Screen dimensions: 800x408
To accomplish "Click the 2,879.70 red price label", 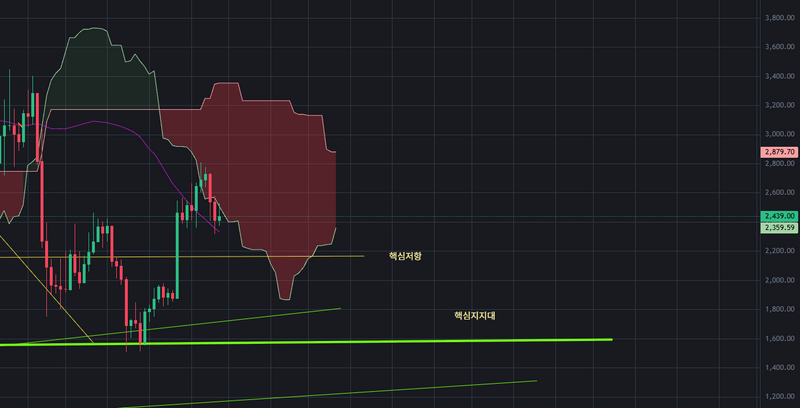I will tap(779, 152).
